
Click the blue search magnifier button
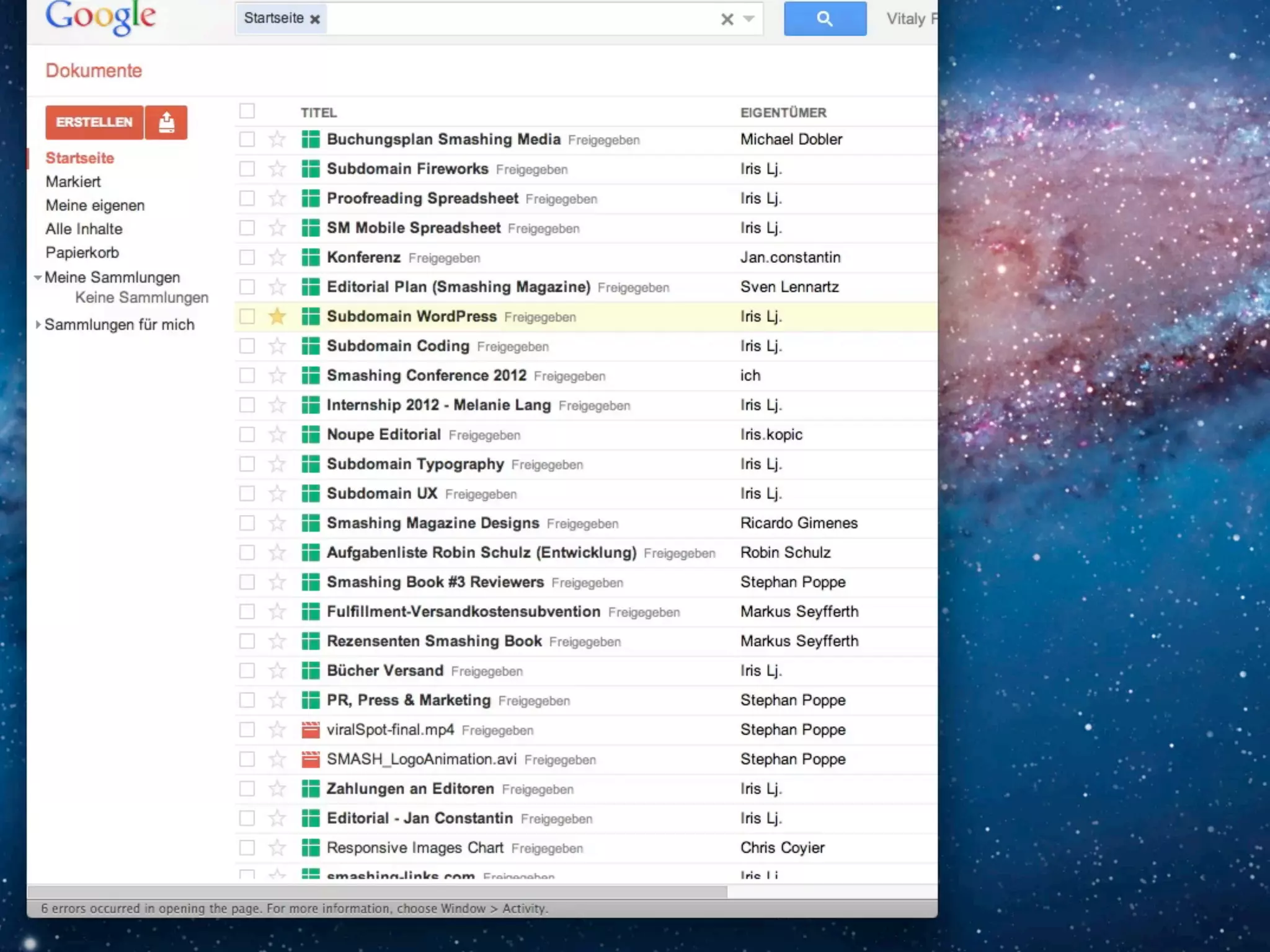[824, 19]
